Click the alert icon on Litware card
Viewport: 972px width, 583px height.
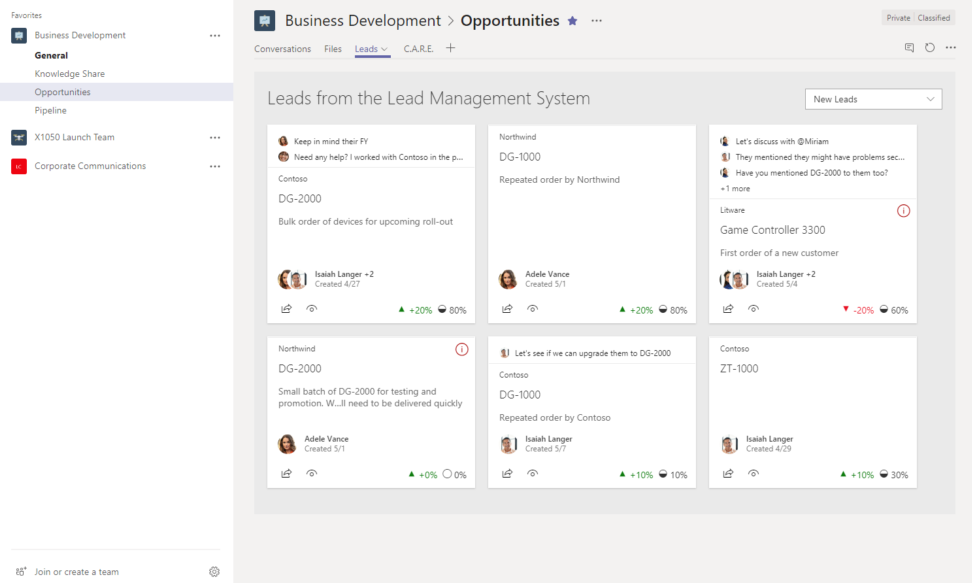tap(903, 211)
